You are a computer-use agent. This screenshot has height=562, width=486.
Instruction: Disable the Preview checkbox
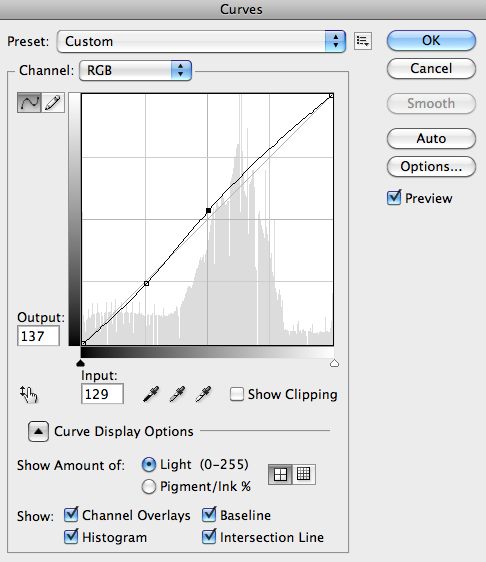(x=394, y=197)
